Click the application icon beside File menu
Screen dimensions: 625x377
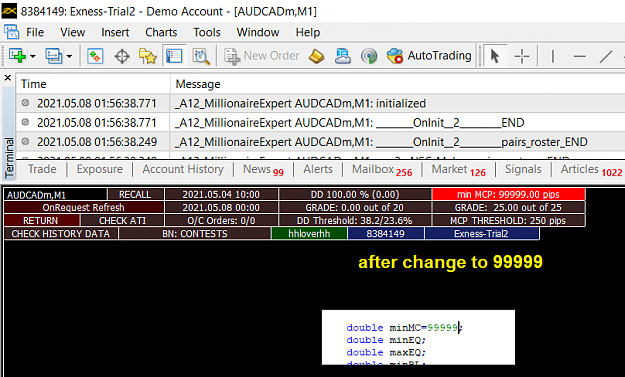[x=11, y=32]
